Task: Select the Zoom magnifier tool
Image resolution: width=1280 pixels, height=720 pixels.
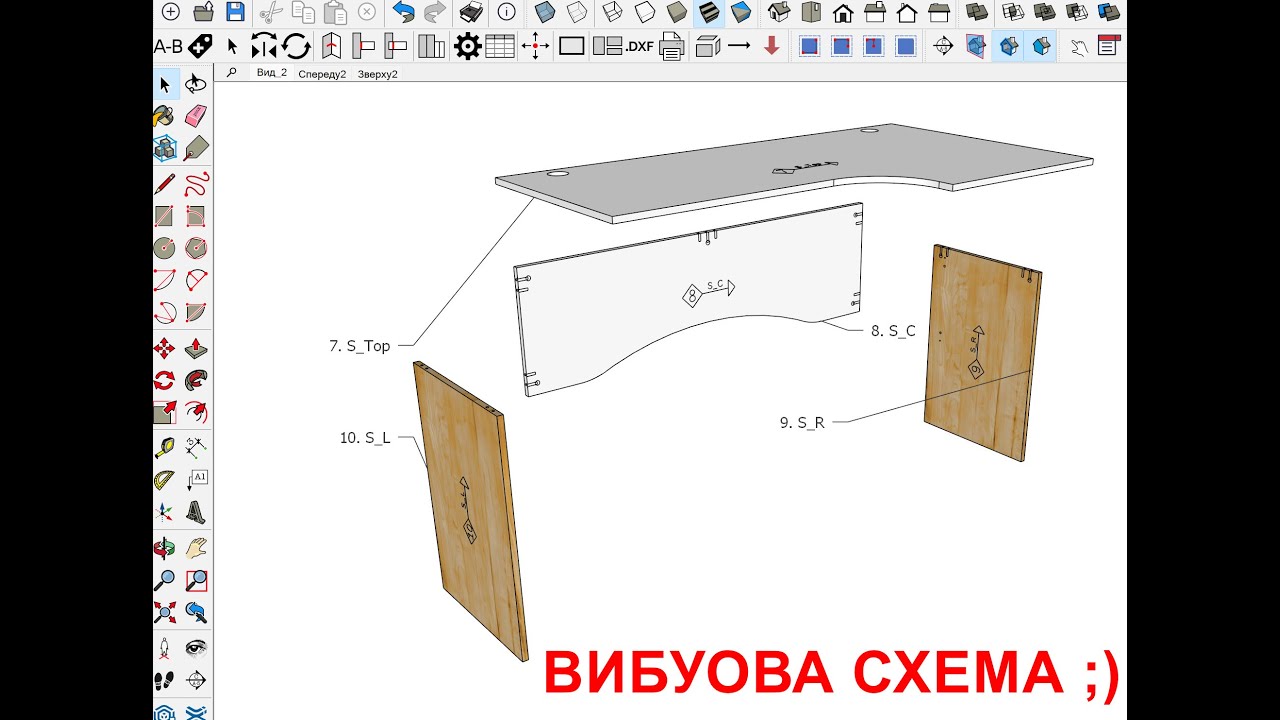Action: [x=165, y=580]
